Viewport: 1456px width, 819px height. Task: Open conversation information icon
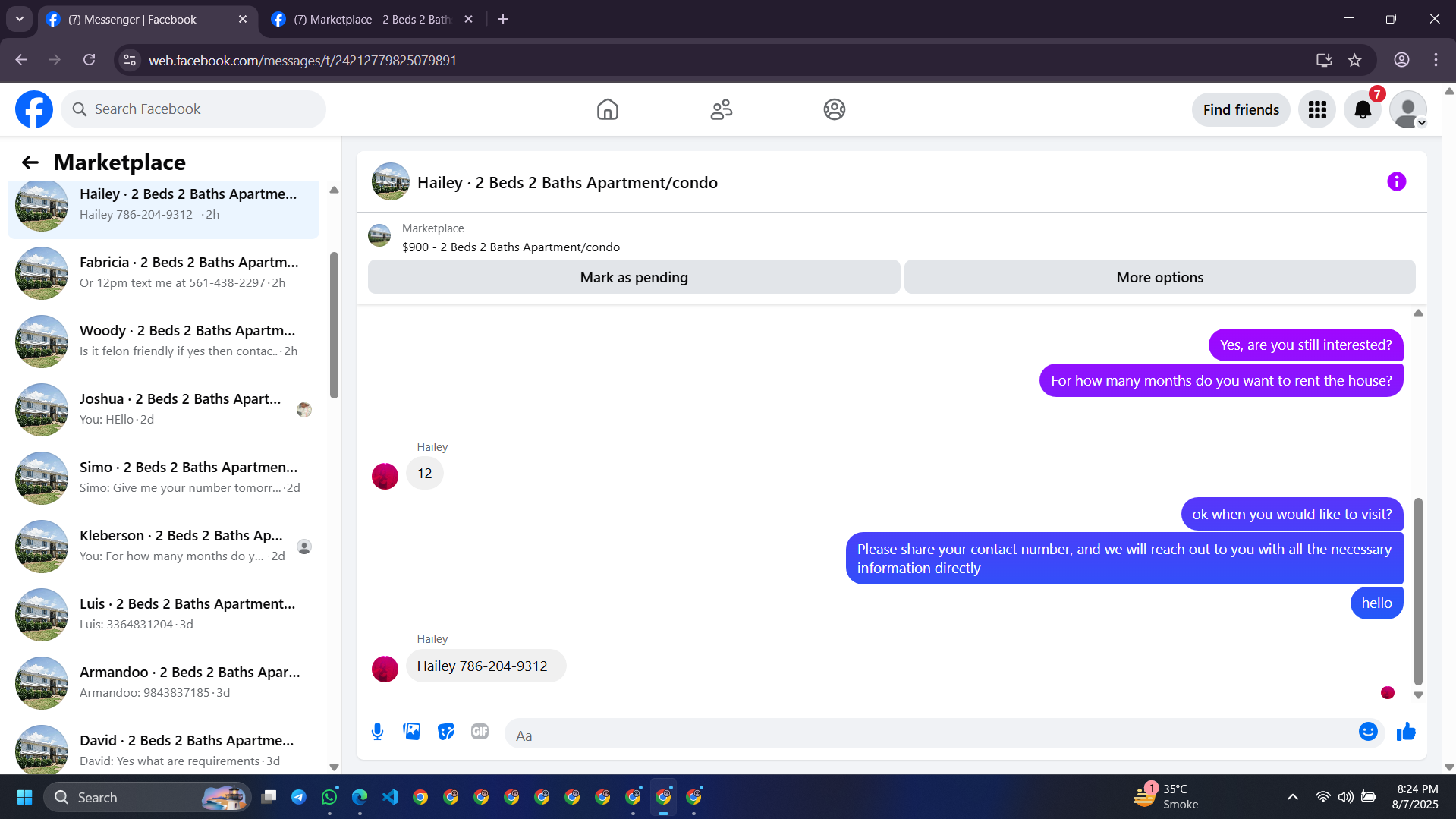[x=1396, y=181]
